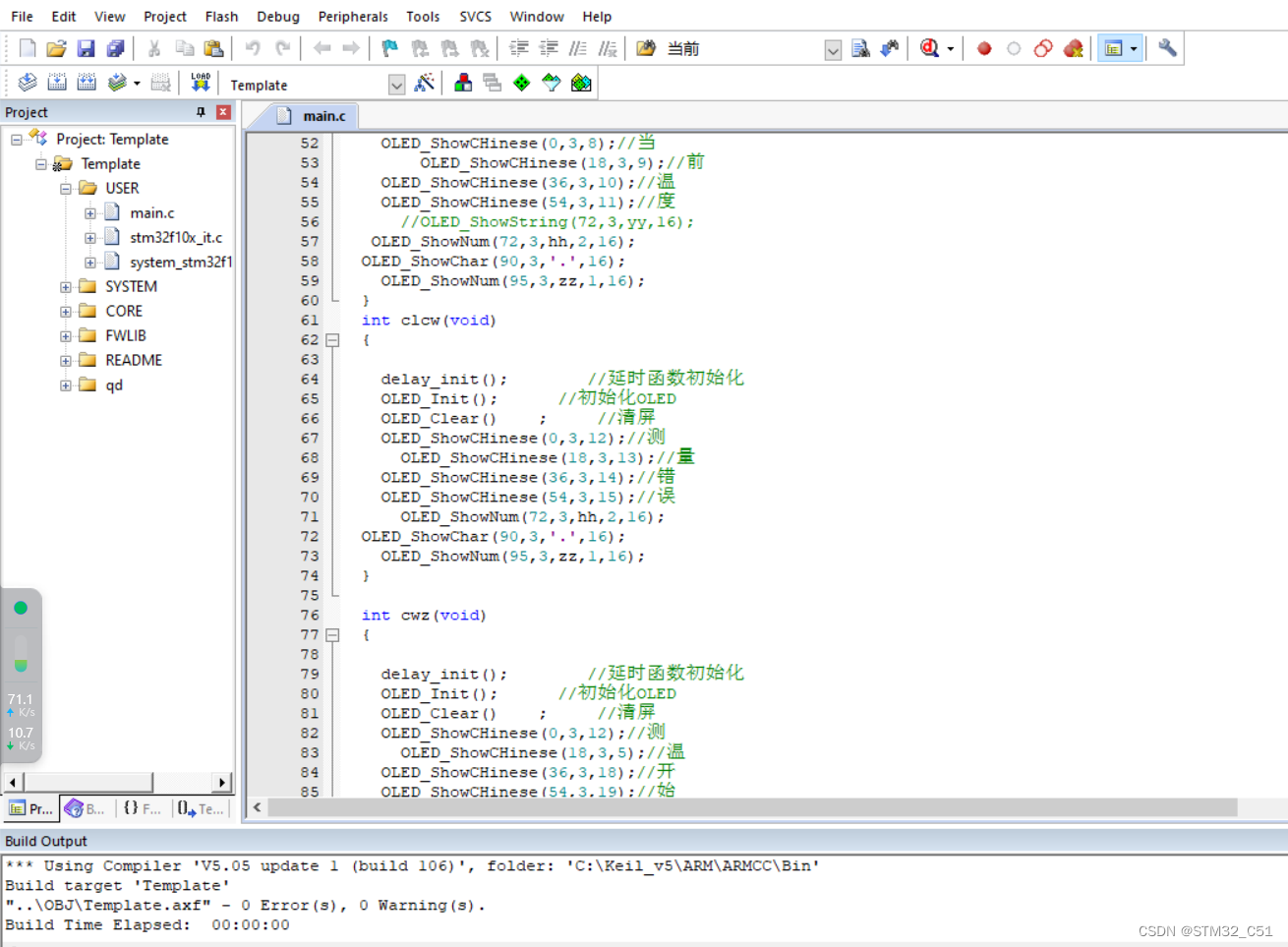Comment out the selected lines

578,48
